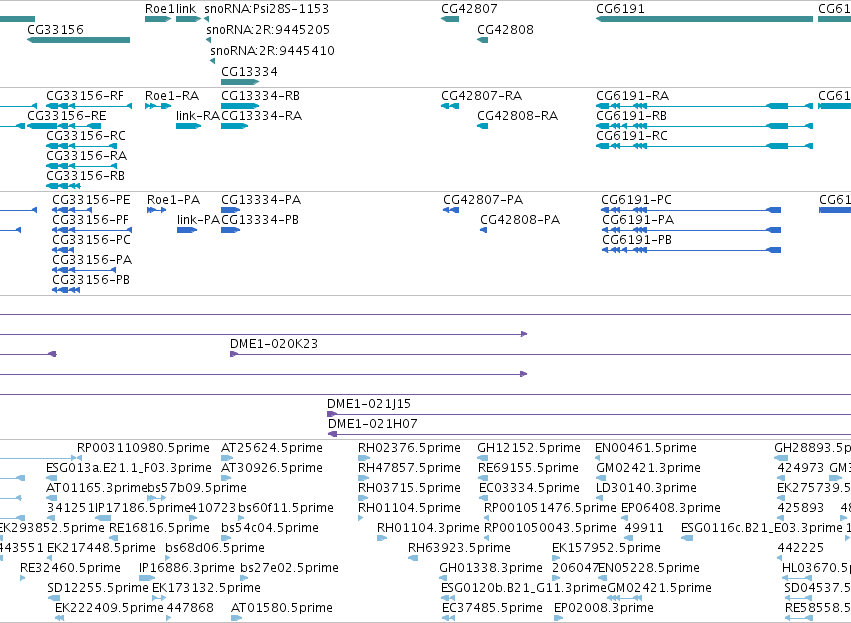Click the RH01104.3prime EST label
Screen dimensions: 851x623
pyautogui.click(x=428, y=528)
